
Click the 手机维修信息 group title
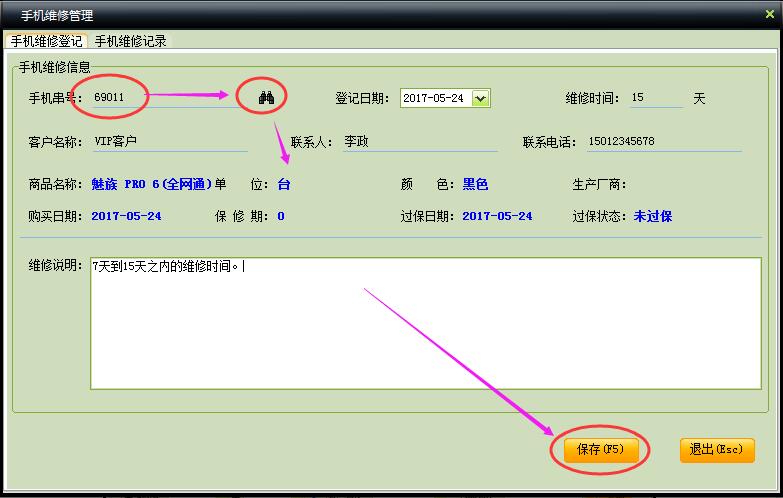(x=54, y=67)
